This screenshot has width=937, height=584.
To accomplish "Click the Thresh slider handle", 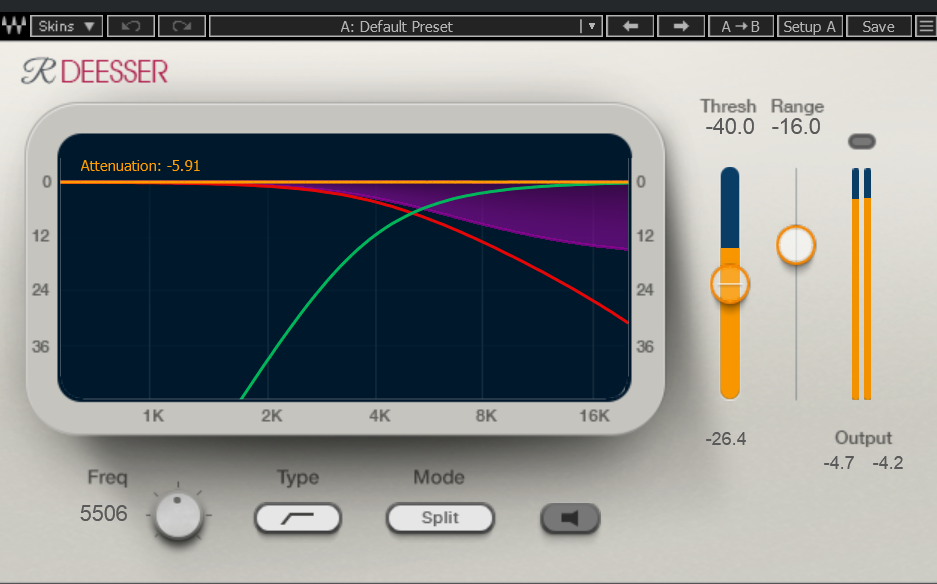I will (x=730, y=284).
